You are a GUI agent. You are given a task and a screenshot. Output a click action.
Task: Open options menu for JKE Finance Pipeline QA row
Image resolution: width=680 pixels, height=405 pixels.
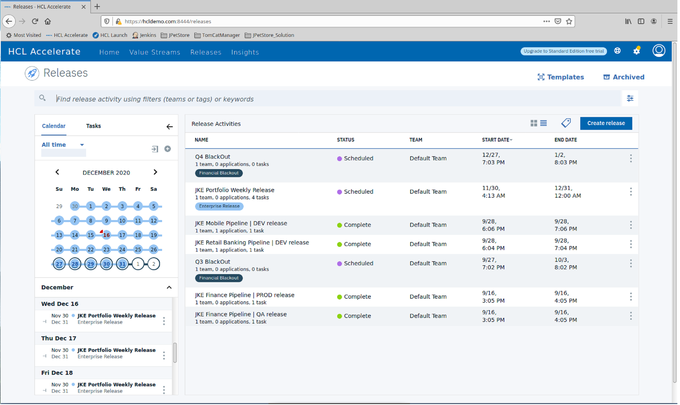click(x=631, y=316)
